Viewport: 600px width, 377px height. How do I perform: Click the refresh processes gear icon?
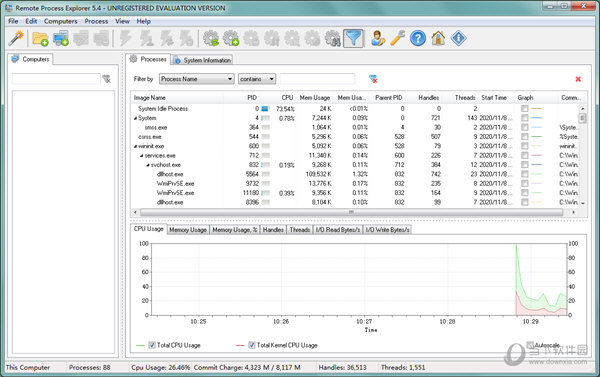211,39
